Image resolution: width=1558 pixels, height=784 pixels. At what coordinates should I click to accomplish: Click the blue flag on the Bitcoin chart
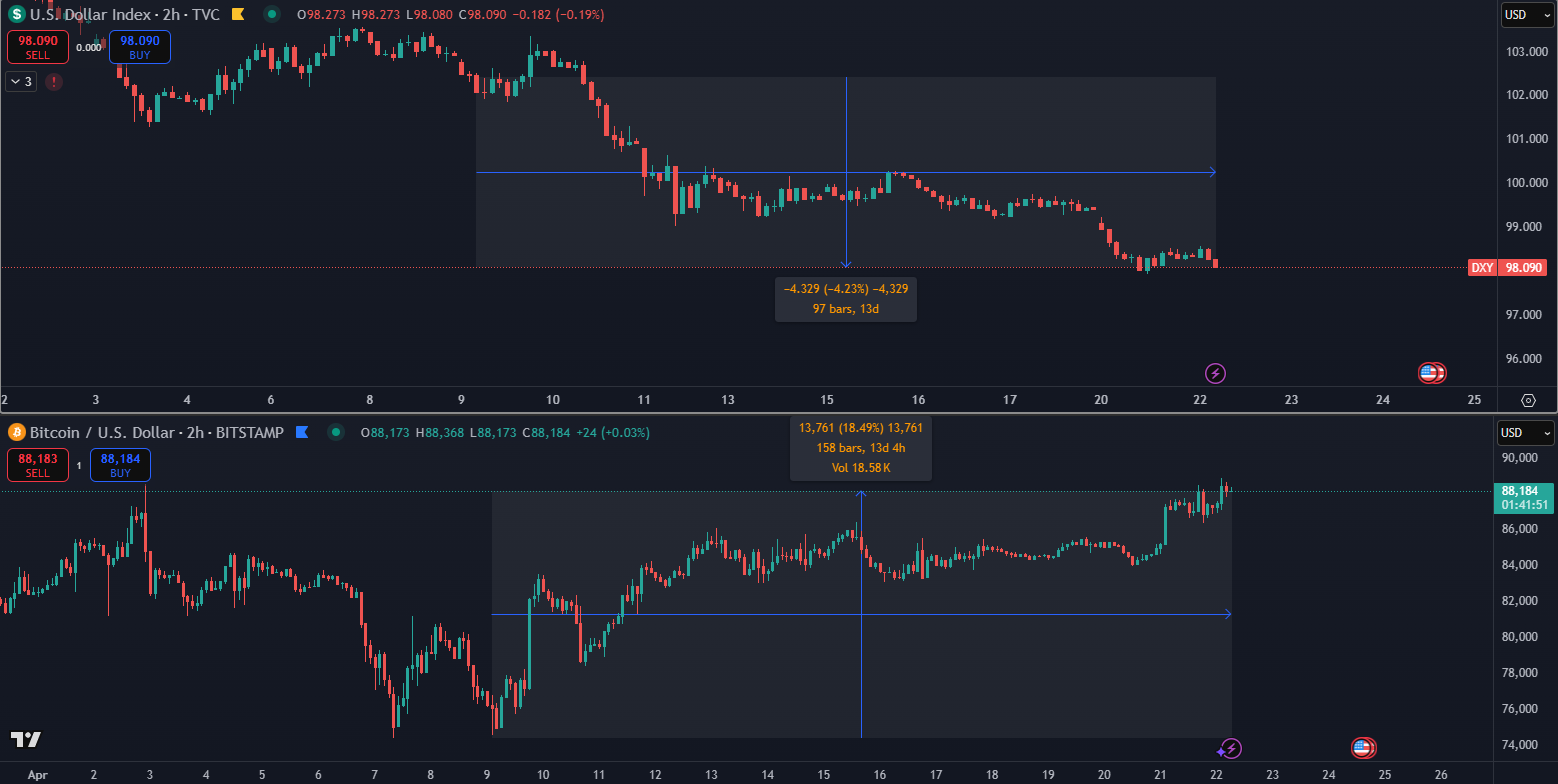(x=301, y=432)
